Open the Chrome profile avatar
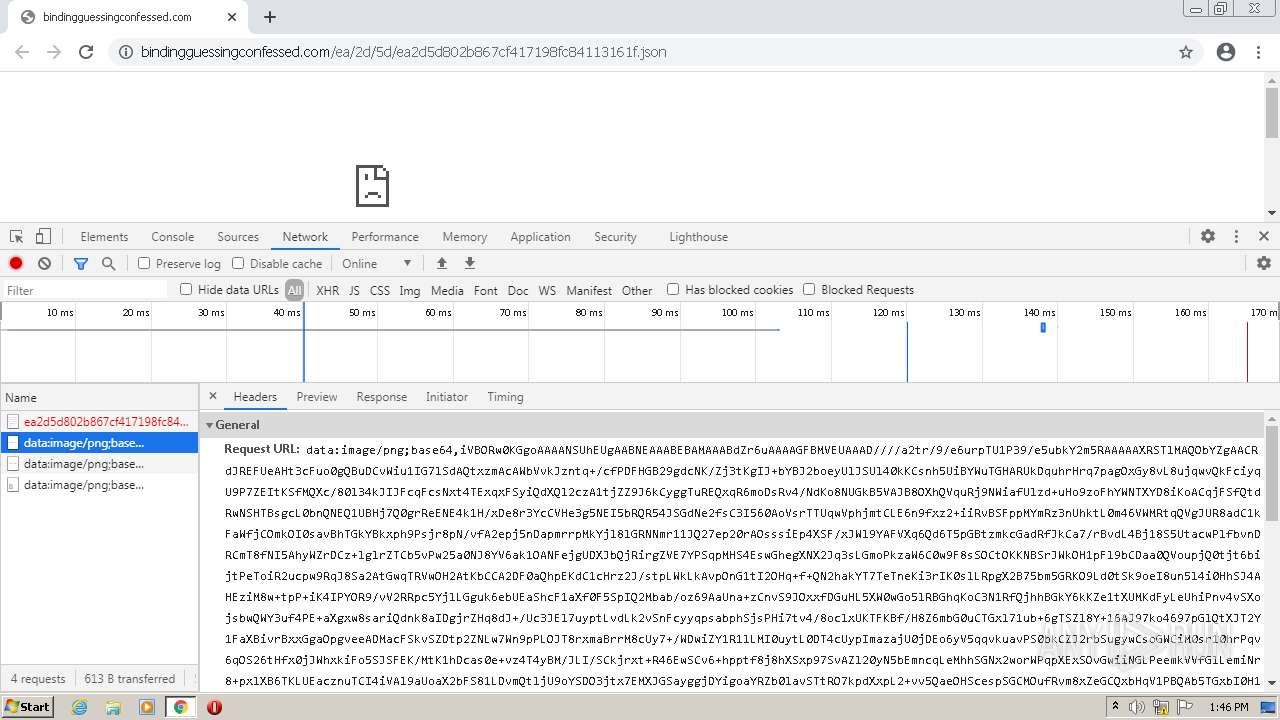 (1226, 52)
